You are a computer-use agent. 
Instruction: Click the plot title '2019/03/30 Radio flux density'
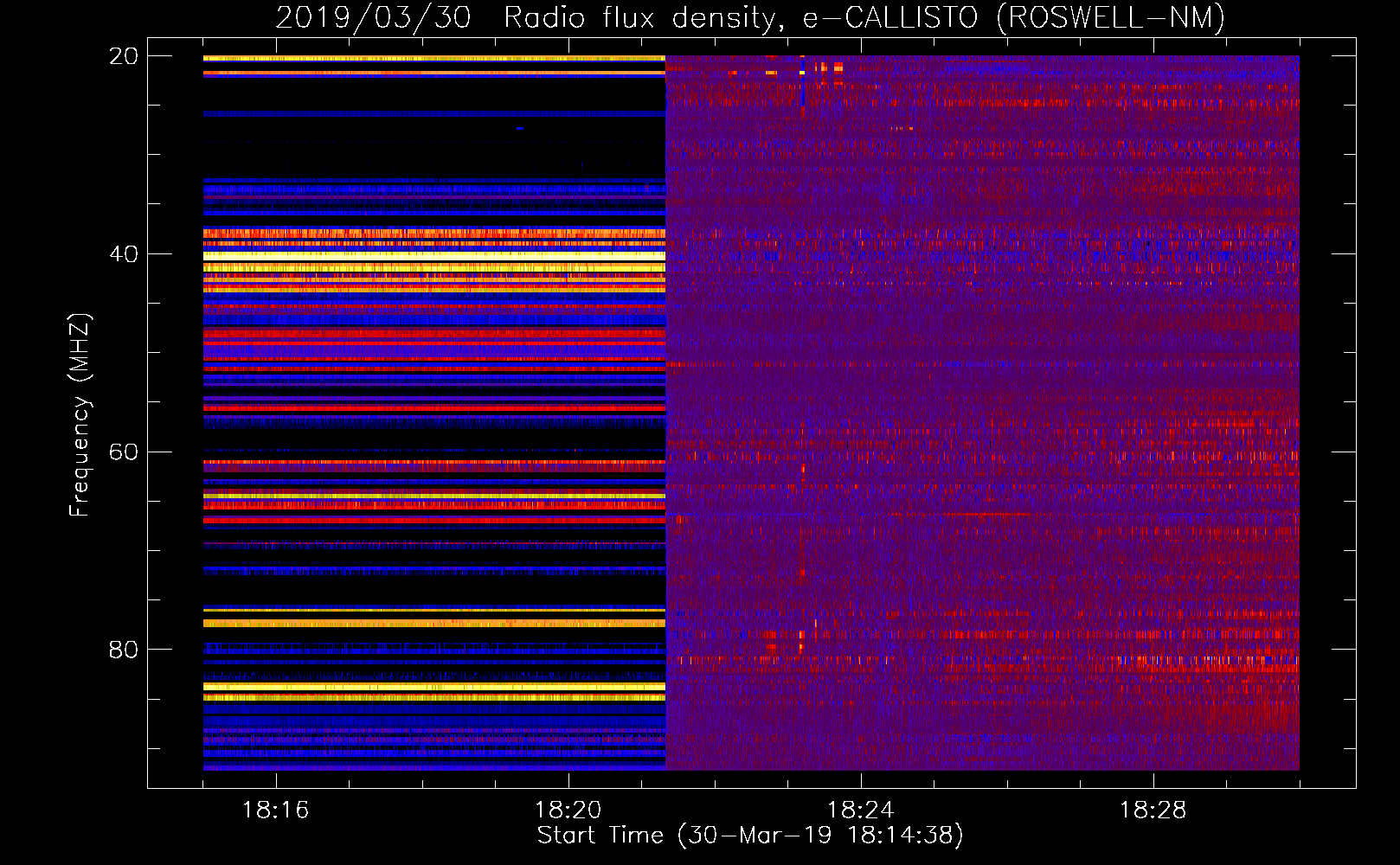750,17
